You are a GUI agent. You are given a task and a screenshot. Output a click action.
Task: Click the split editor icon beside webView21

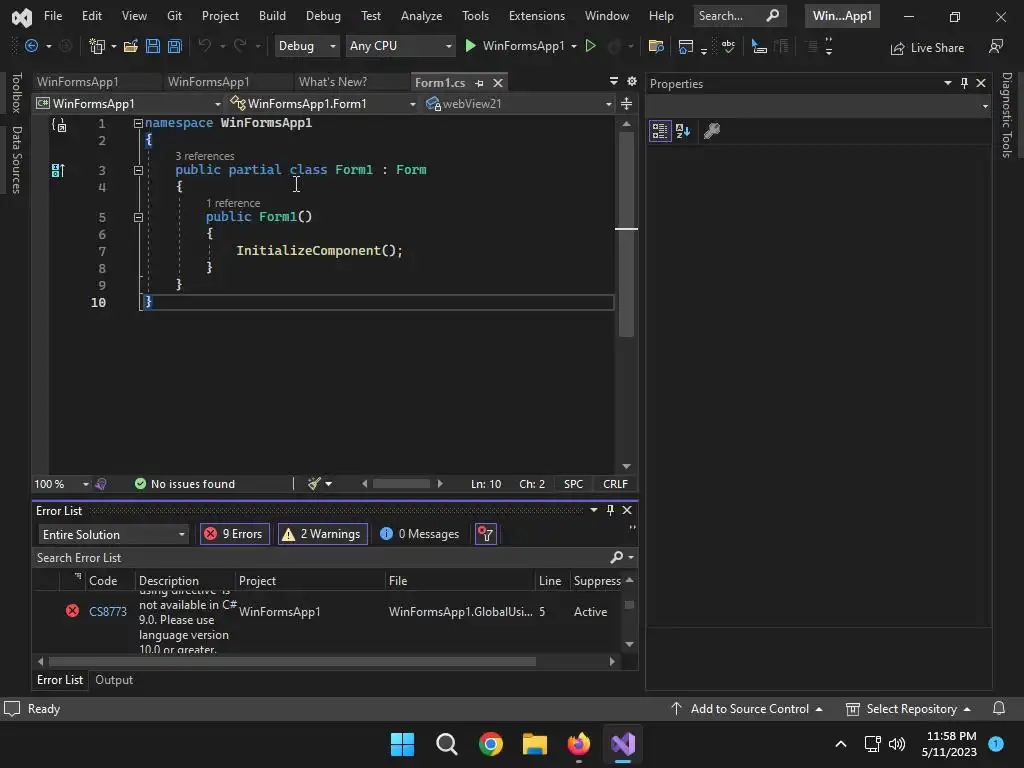point(626,104)
